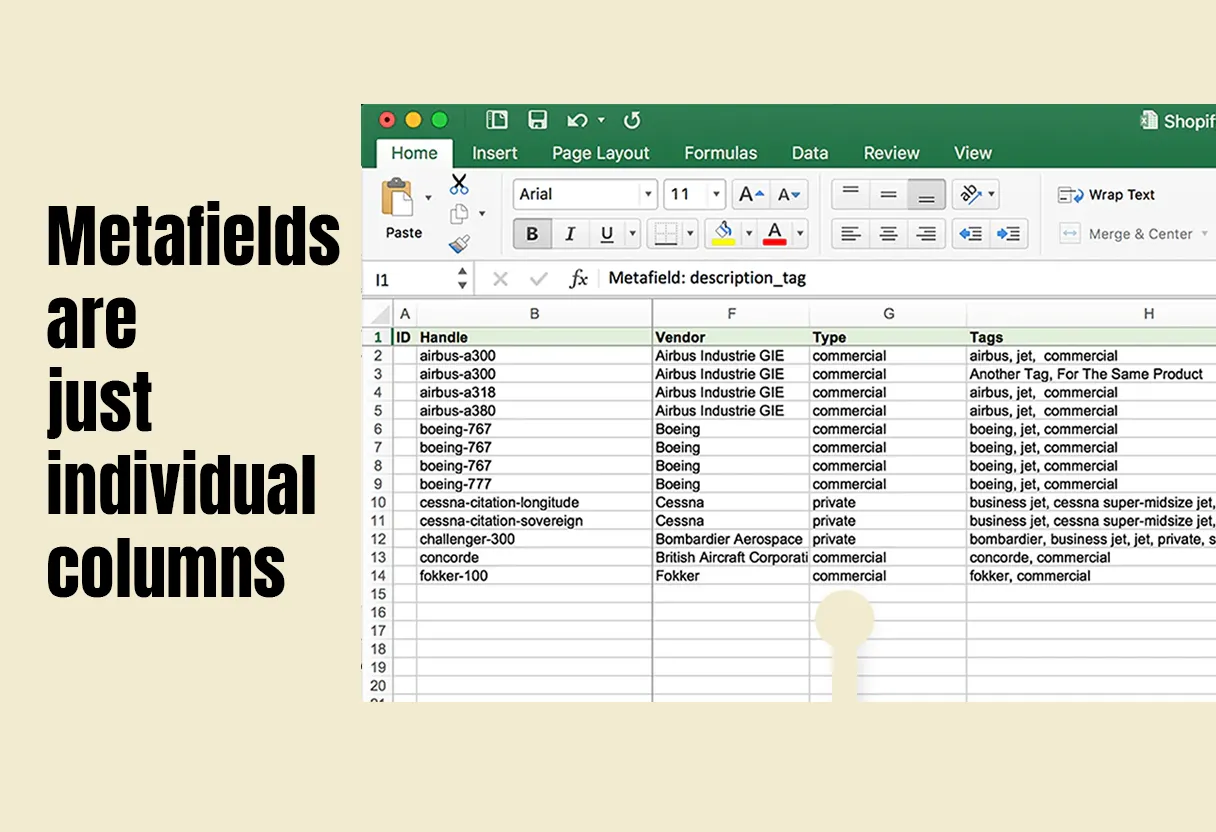Click the Undo arrow icon
Image resolution: width=1216 pixels, height=832 pixels.
(x=577, y=120)
